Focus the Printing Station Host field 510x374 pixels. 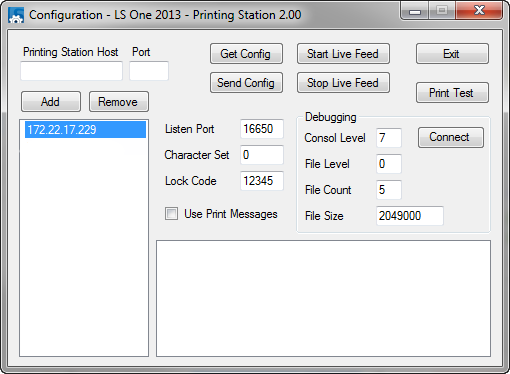coord(71,71)
